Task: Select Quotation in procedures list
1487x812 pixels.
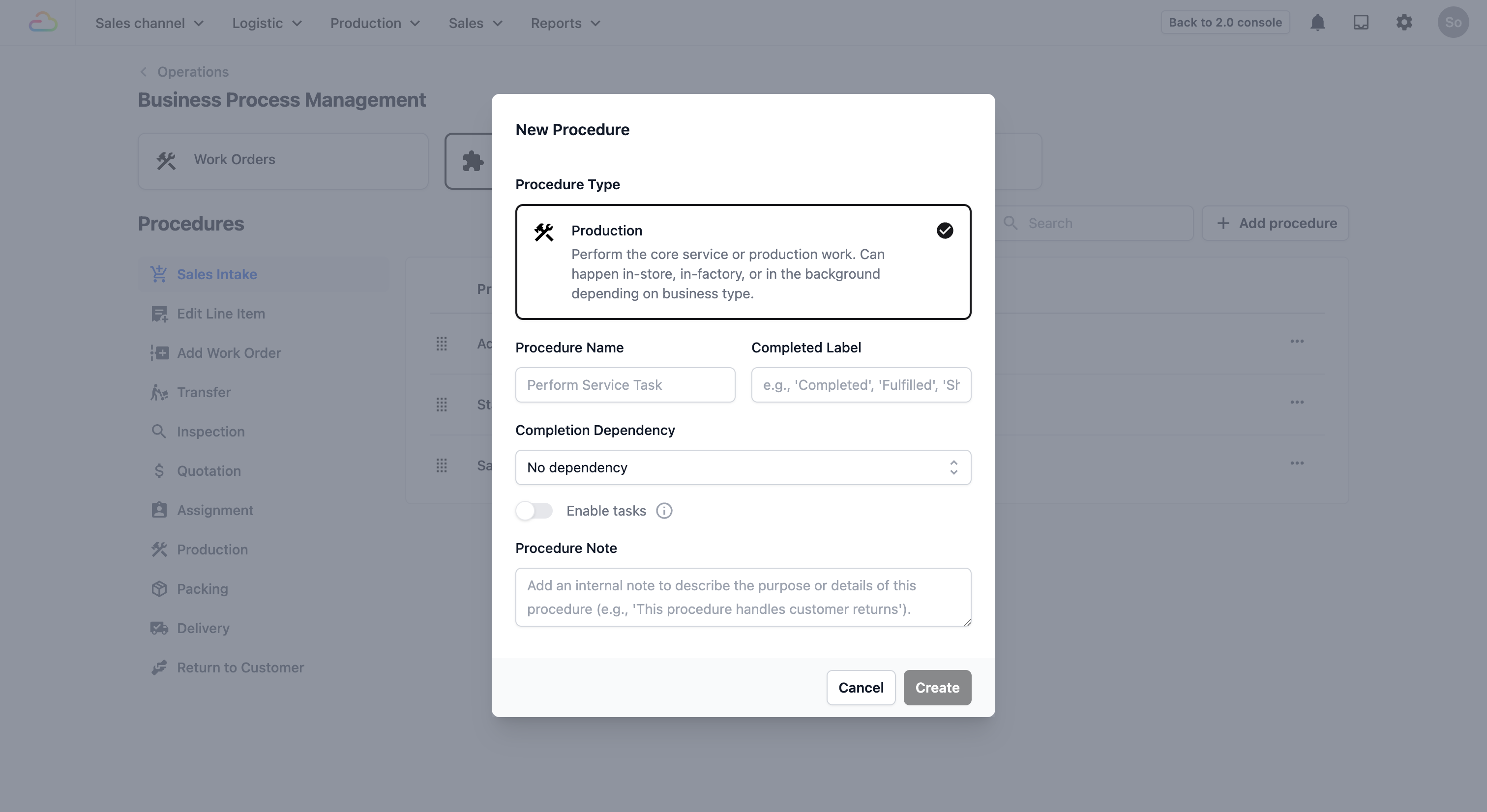Action: click(x=208, y=471)
